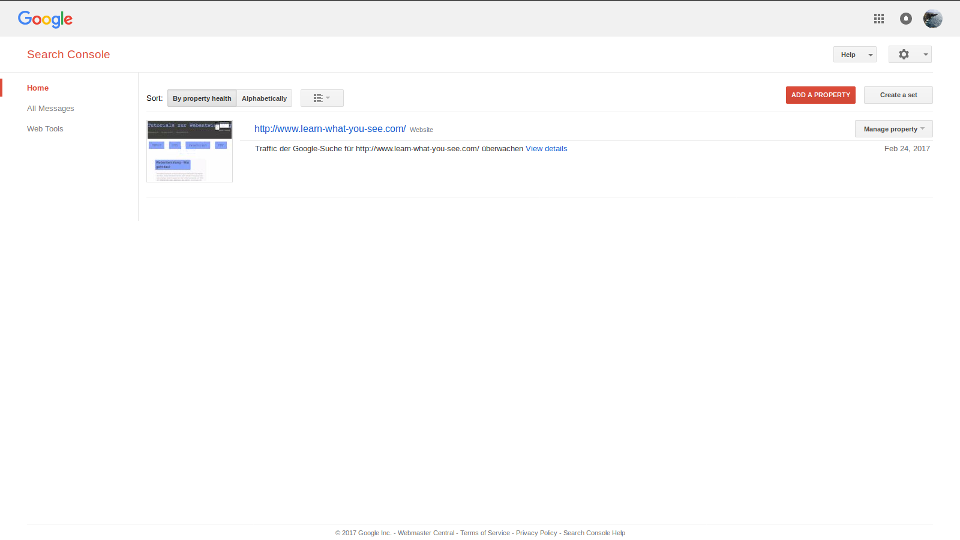
Task: Click the Traffic der Google-Suche message text
Action: pyautogui.click(x=389, y=149)
